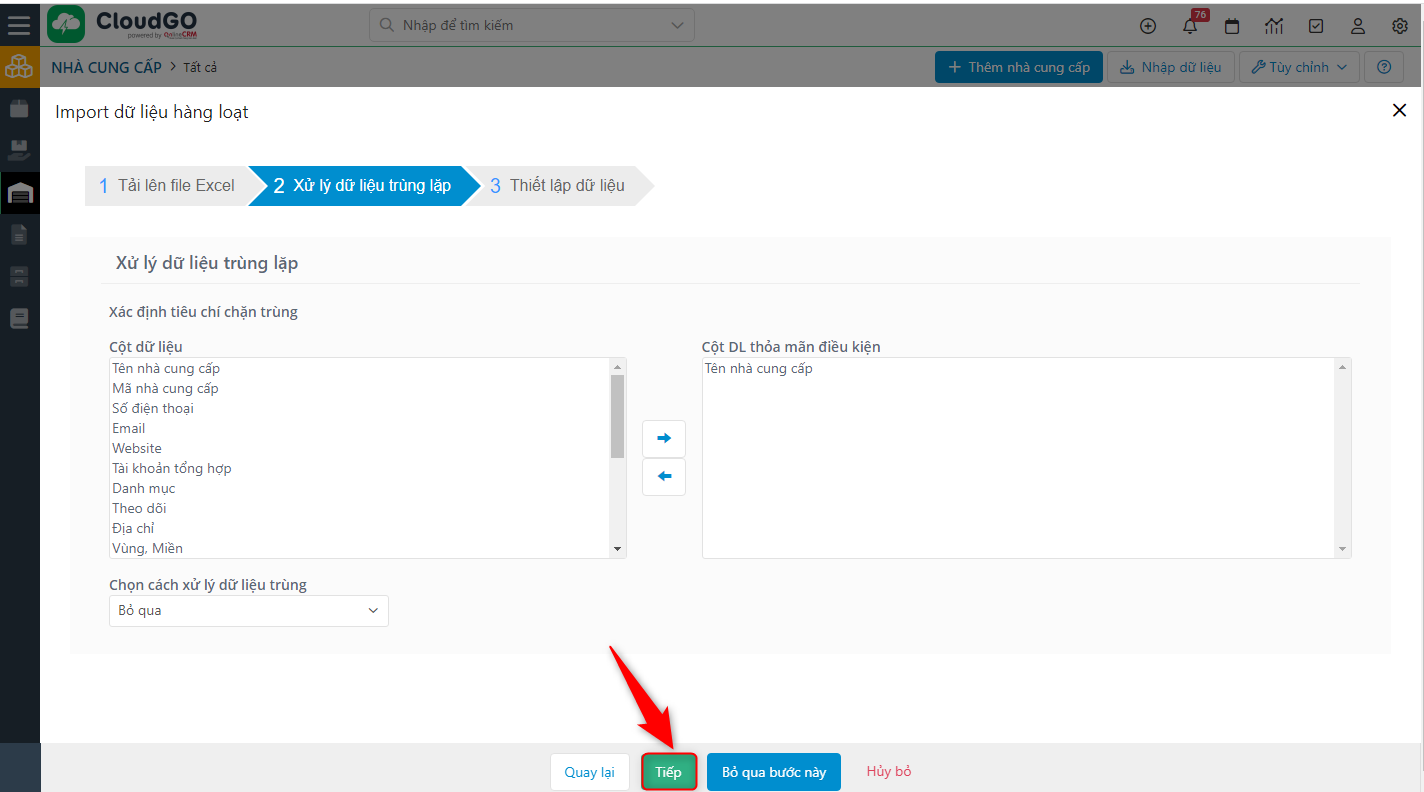The image size is (1424, 792).
Task: Open the hamburger menu at top left
Action: (19, 24)
